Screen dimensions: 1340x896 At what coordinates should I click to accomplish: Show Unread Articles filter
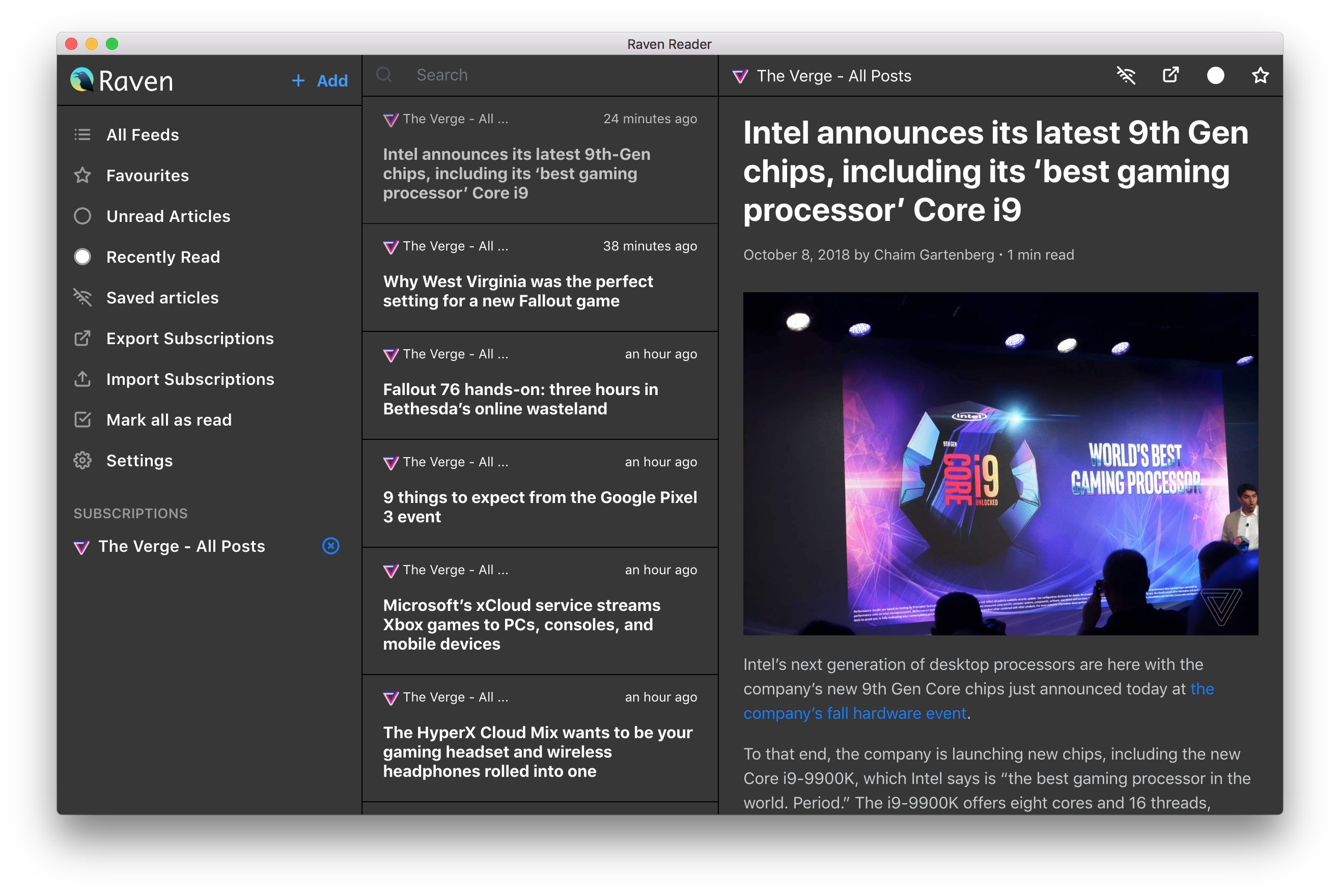[x=168, y=216]
